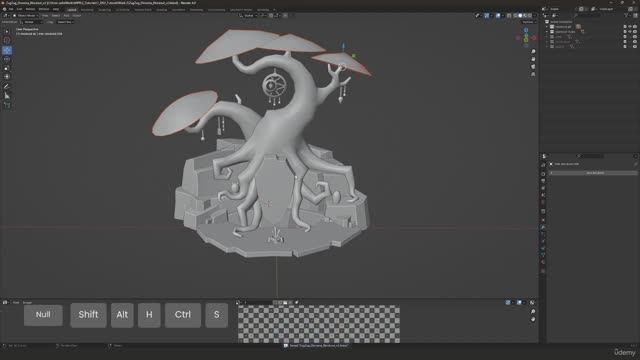Select the Rotate tool
This screenshot has width=640, height=360.
[x=7, y=59]
